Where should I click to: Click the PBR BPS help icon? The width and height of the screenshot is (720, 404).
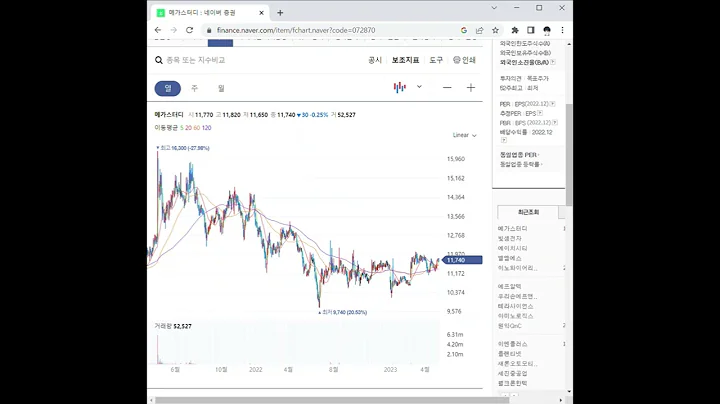coord(555,123)
